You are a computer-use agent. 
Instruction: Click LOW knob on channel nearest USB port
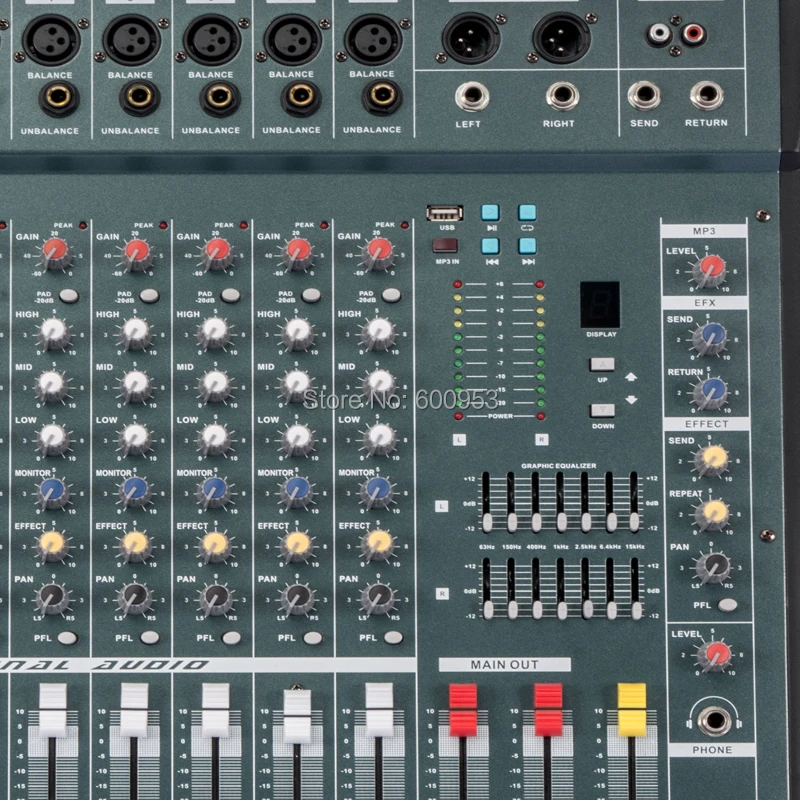(x=380, y=438)
